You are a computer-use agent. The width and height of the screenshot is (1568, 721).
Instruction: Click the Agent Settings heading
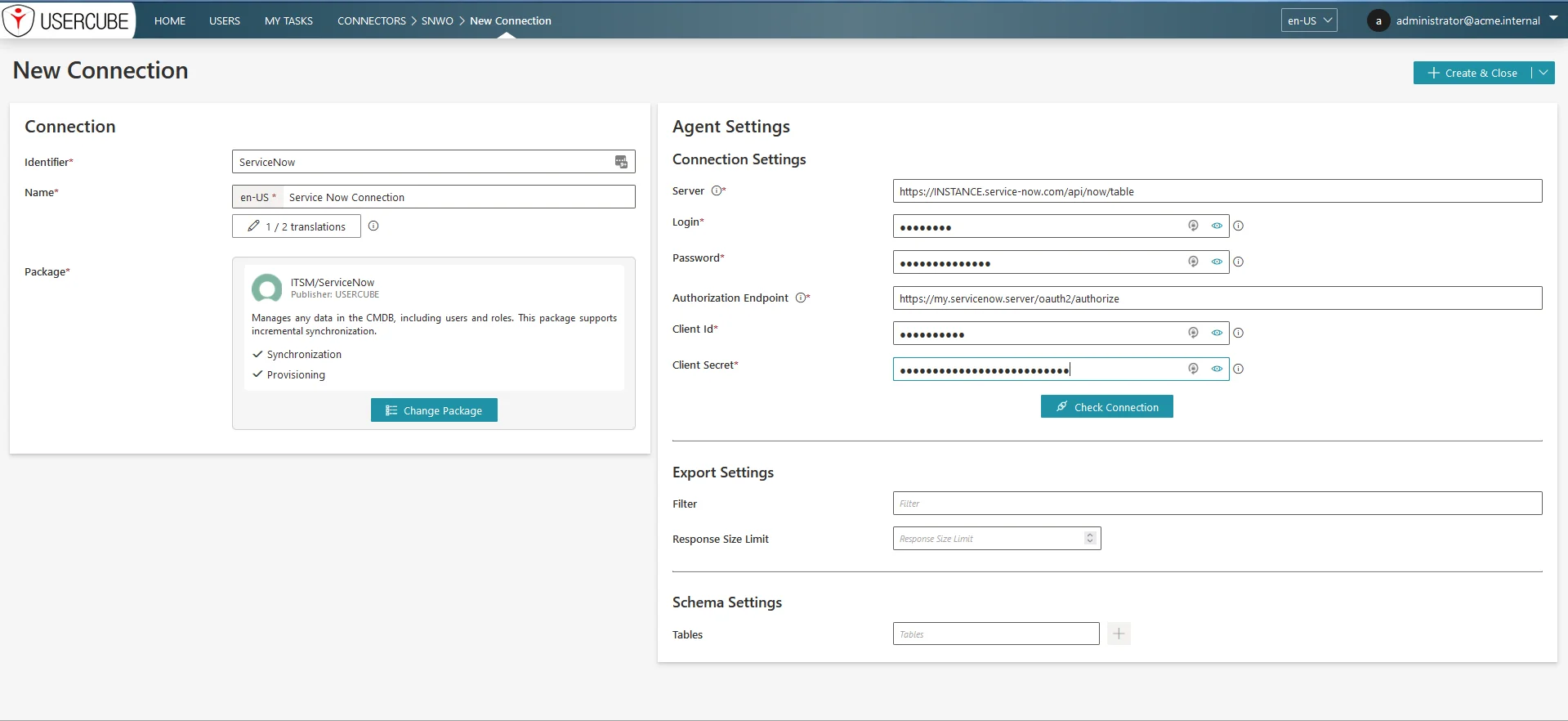731,127
